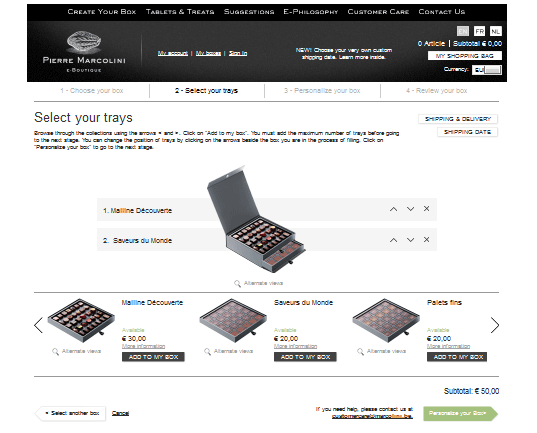537x433 pixels.
Task: Click the Malline Découverte tray thumbnail
Action: click(x=81, y=321)
